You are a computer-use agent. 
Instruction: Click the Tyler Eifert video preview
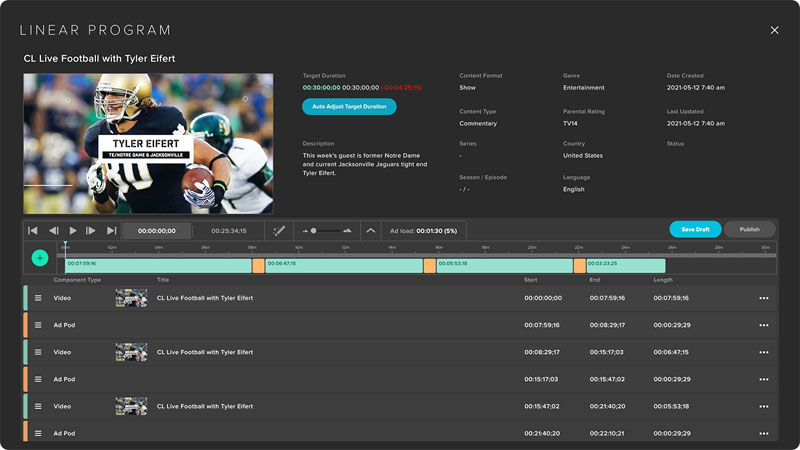point(148,143)
